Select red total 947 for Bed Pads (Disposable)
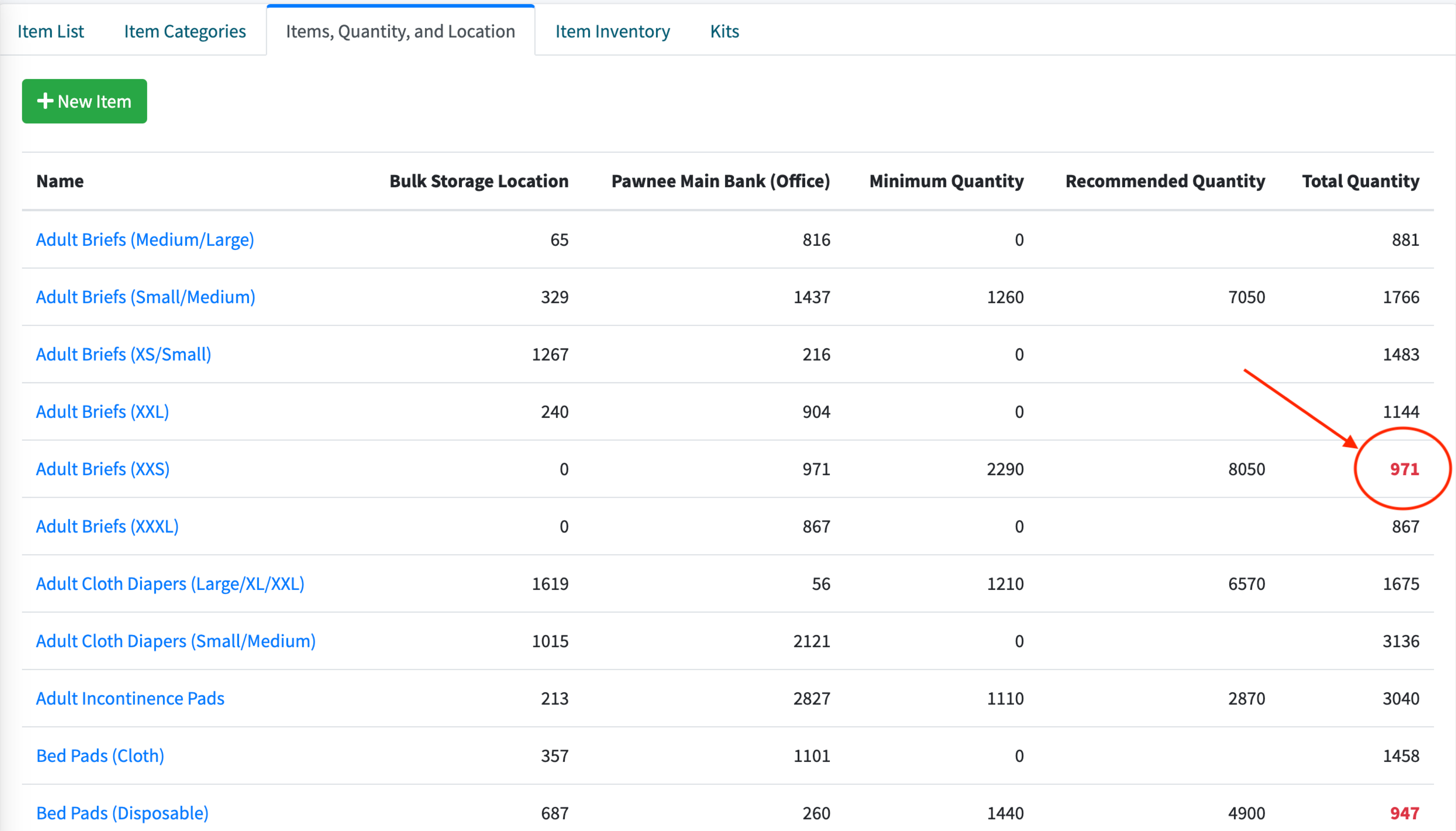The image size is (1456, 831). click(1404, 813)
